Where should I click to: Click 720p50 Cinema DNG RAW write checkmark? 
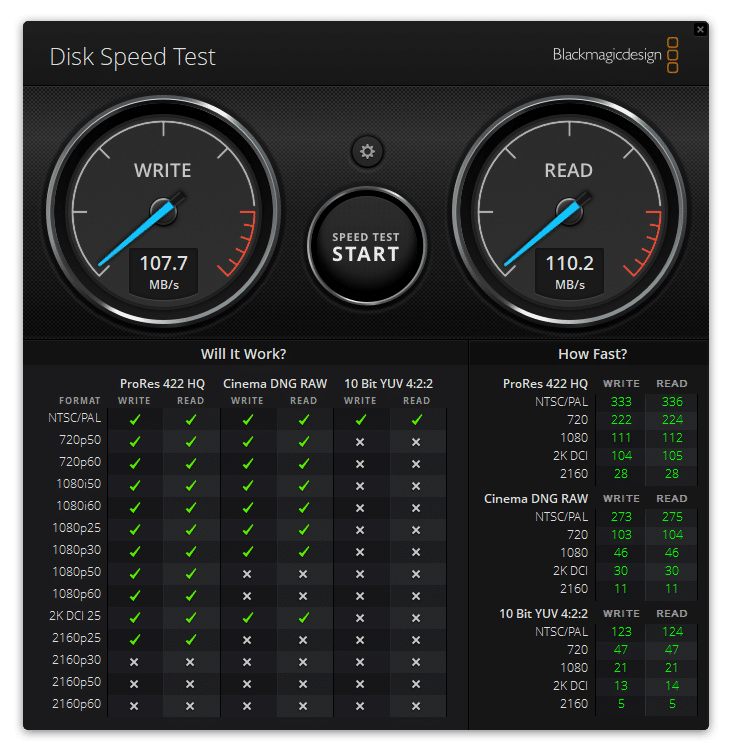coord(247,442)
